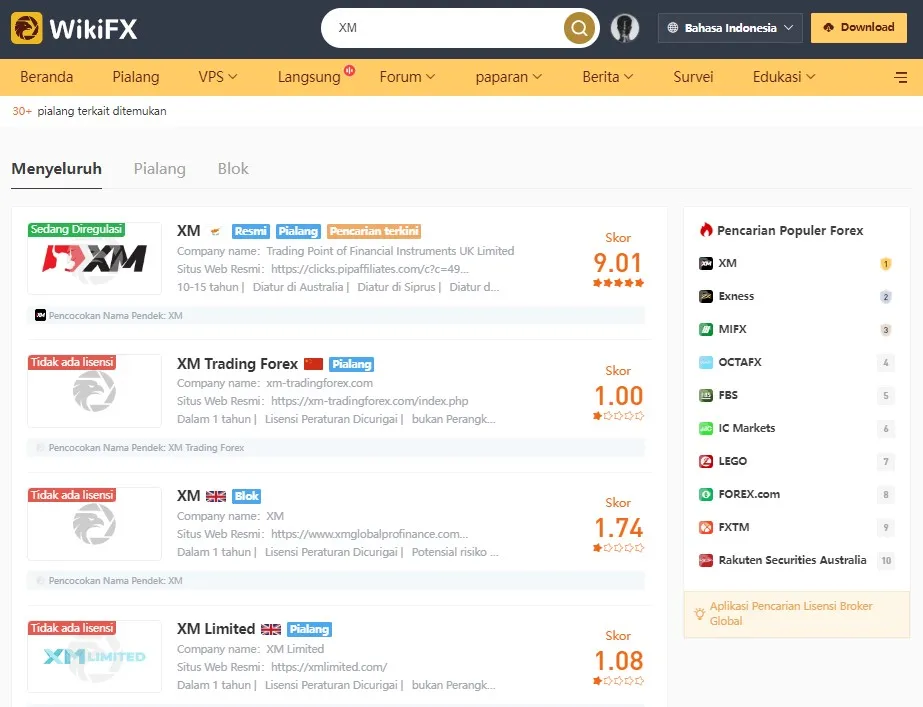This screenshot has height=707, width=923.
Task: Click the Aplikasi Pencarian Lisensi Broker Global banner
Action: [x=796, y=614]
